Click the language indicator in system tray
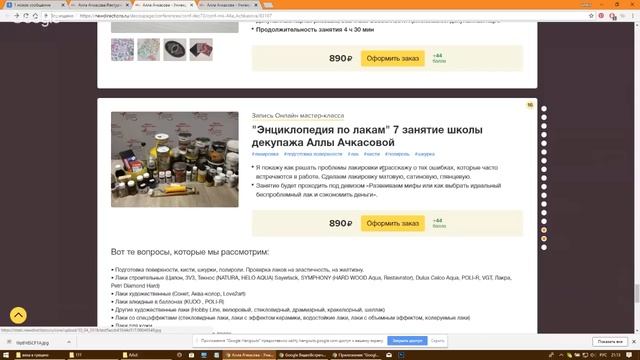The width and height of the screenshot is (640, 360). pyautogui.click(x=603, y=355)
